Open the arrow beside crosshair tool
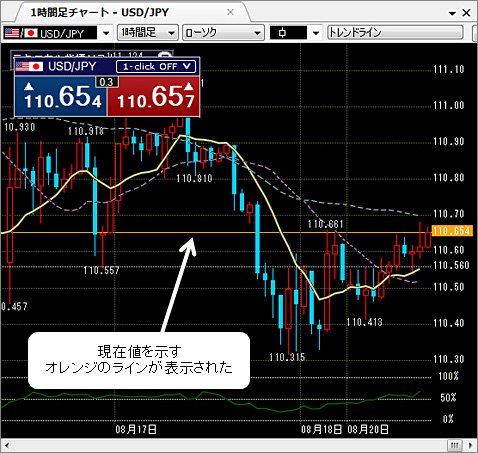This screenshot has height=453, width=478. [316, 33]
